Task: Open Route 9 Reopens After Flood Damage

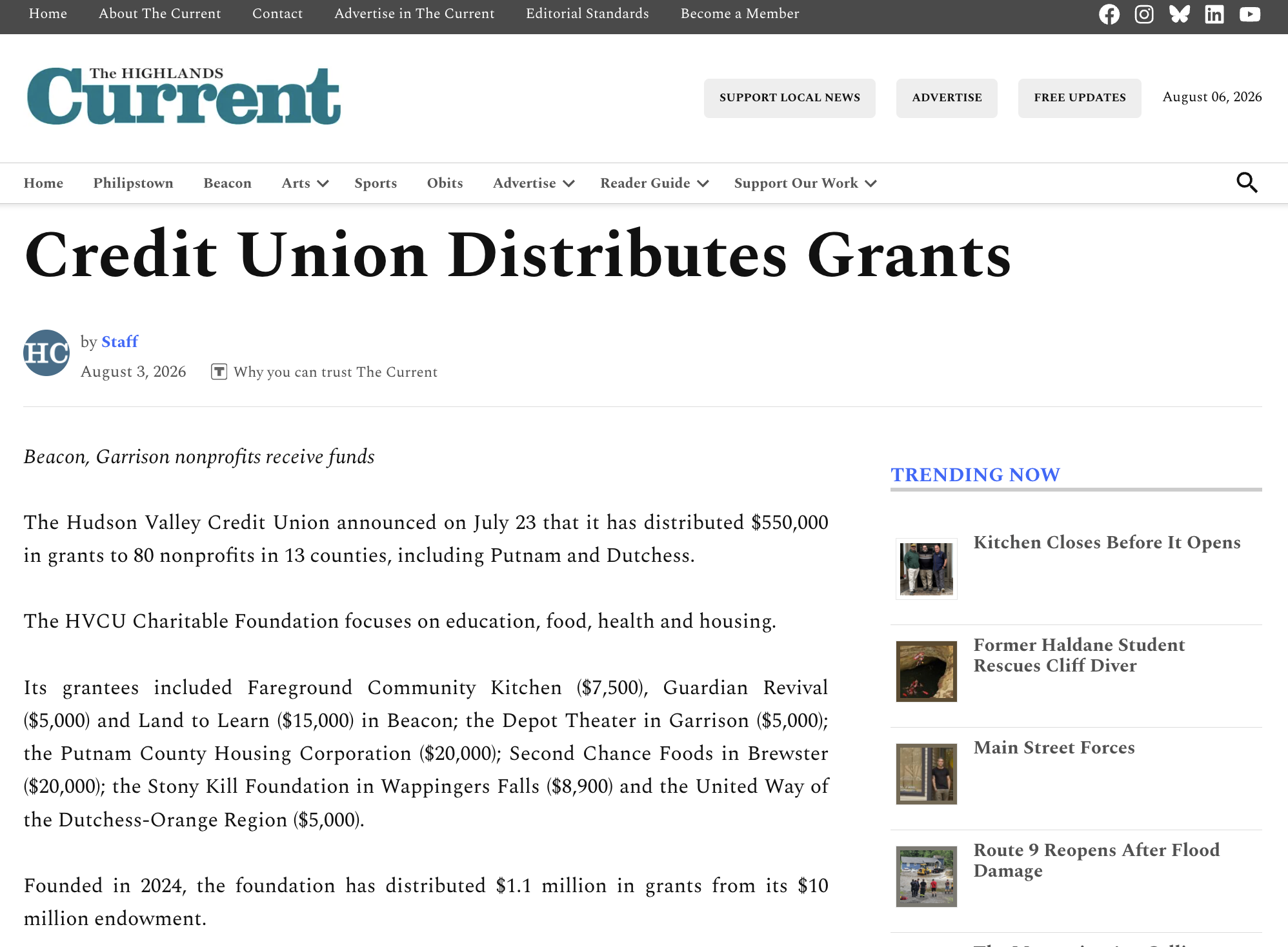Action: point(1096,861)
